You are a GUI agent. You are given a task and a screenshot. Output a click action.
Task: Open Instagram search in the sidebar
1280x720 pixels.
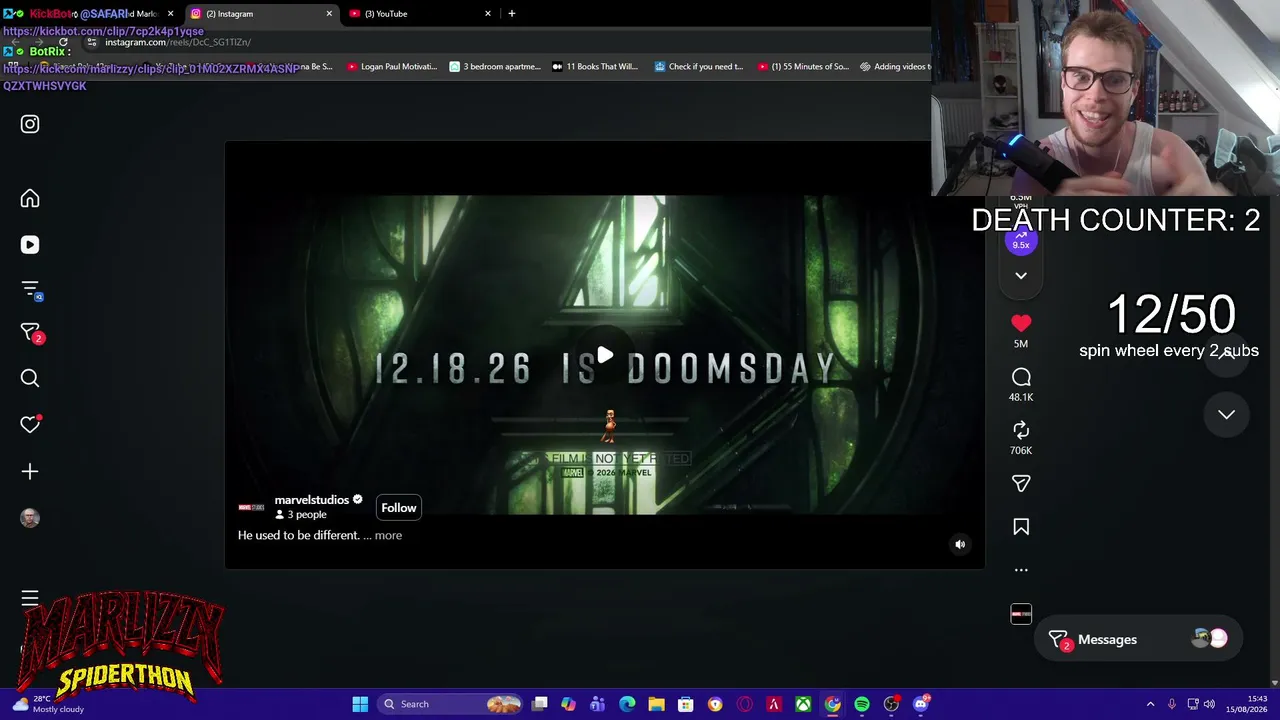tap(30, 378)
